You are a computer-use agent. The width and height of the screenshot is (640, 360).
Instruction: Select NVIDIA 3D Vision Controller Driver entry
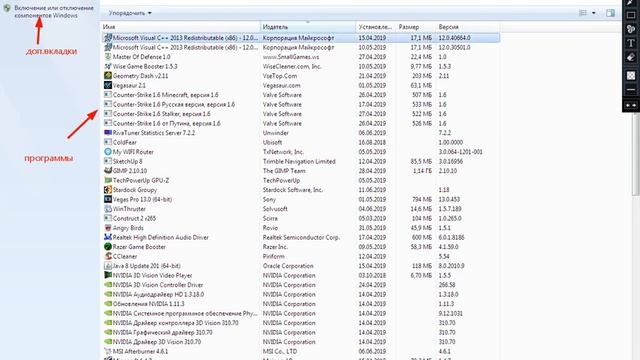point(300,285)
